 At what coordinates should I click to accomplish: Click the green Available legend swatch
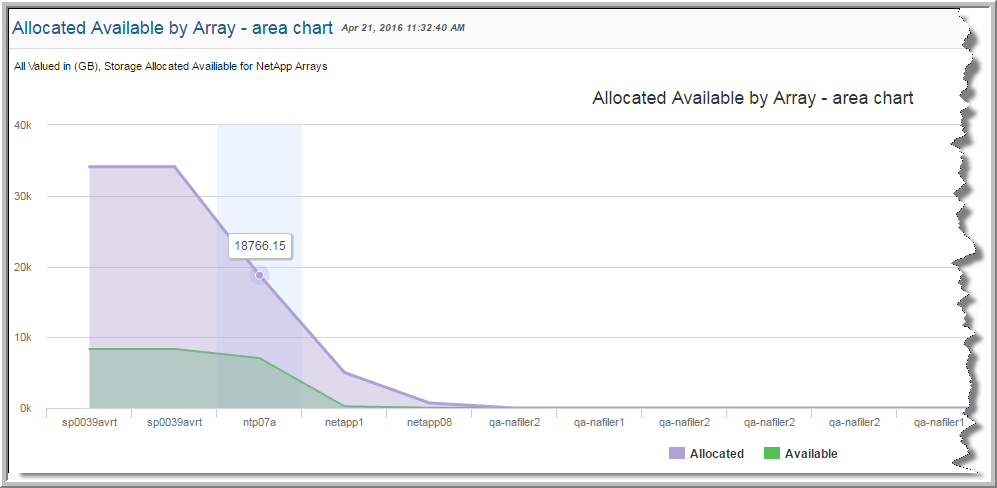[x=772, y=454]
